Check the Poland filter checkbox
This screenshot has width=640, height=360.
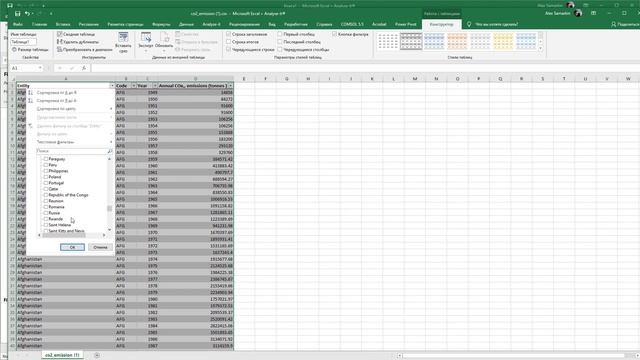[x=46, y=177]
